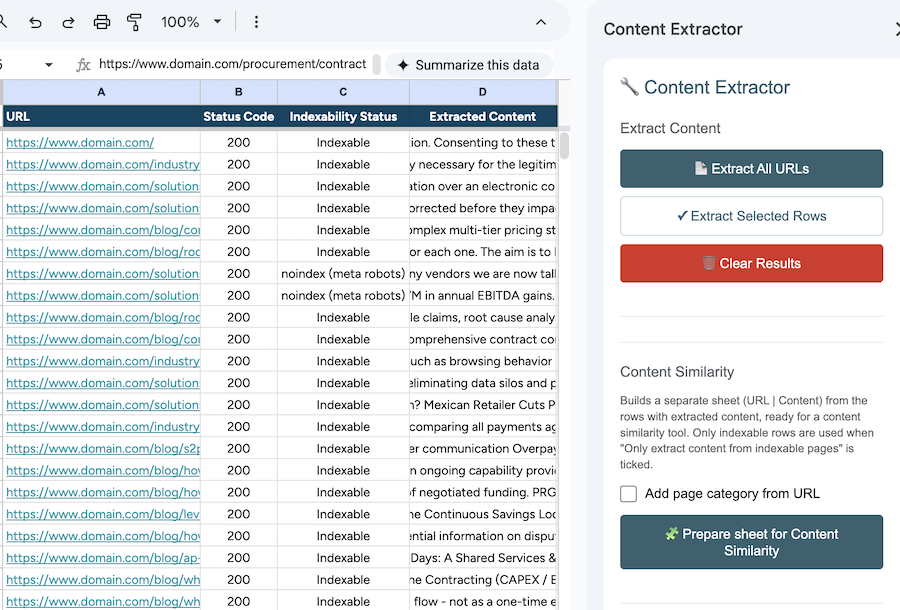Click Prepare sheet for Content Similarity
The image size is (900, 610).
pyautogui.click(x=751, y=542)
